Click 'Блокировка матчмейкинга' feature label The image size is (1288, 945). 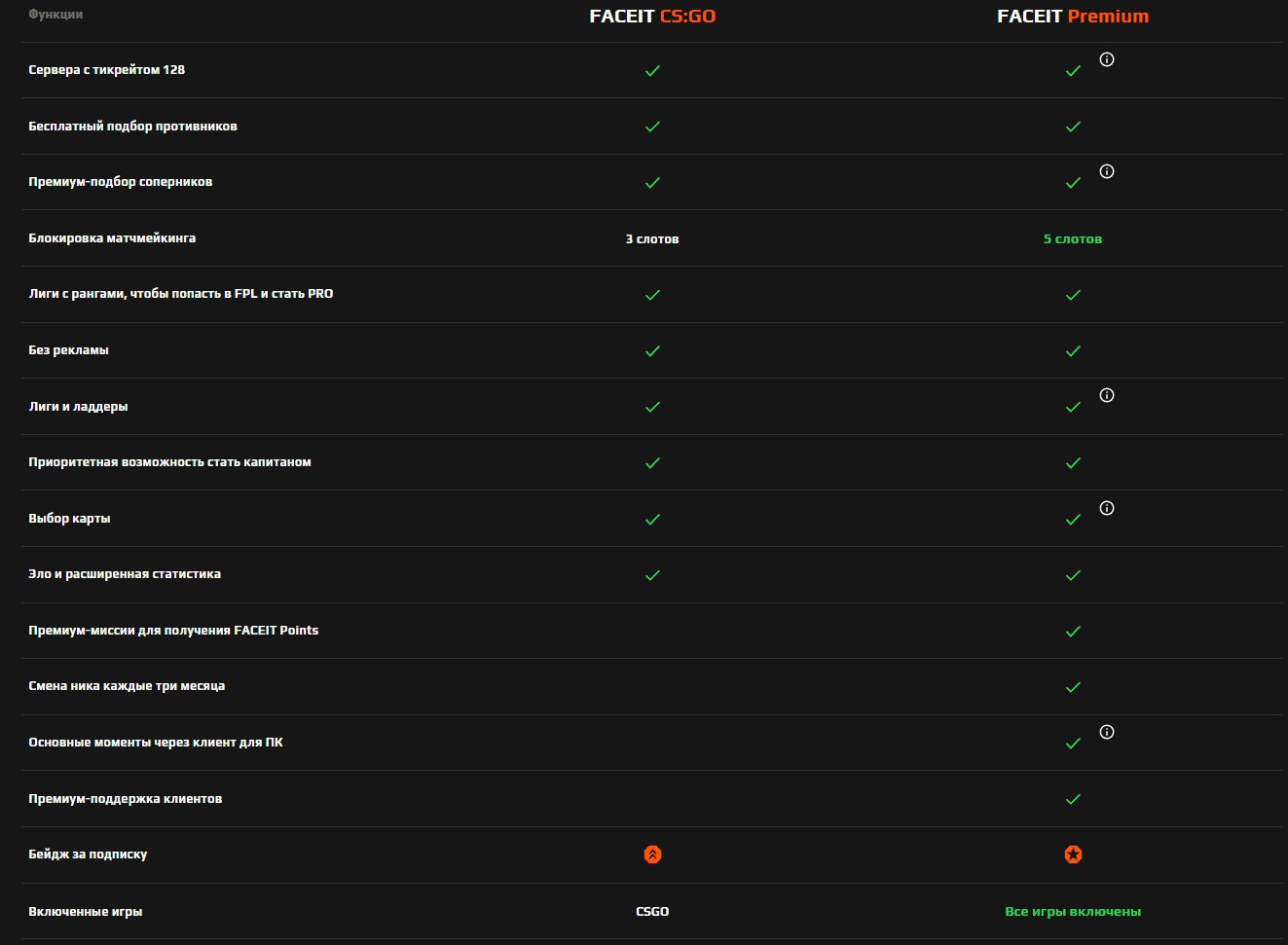coord(112,238)
